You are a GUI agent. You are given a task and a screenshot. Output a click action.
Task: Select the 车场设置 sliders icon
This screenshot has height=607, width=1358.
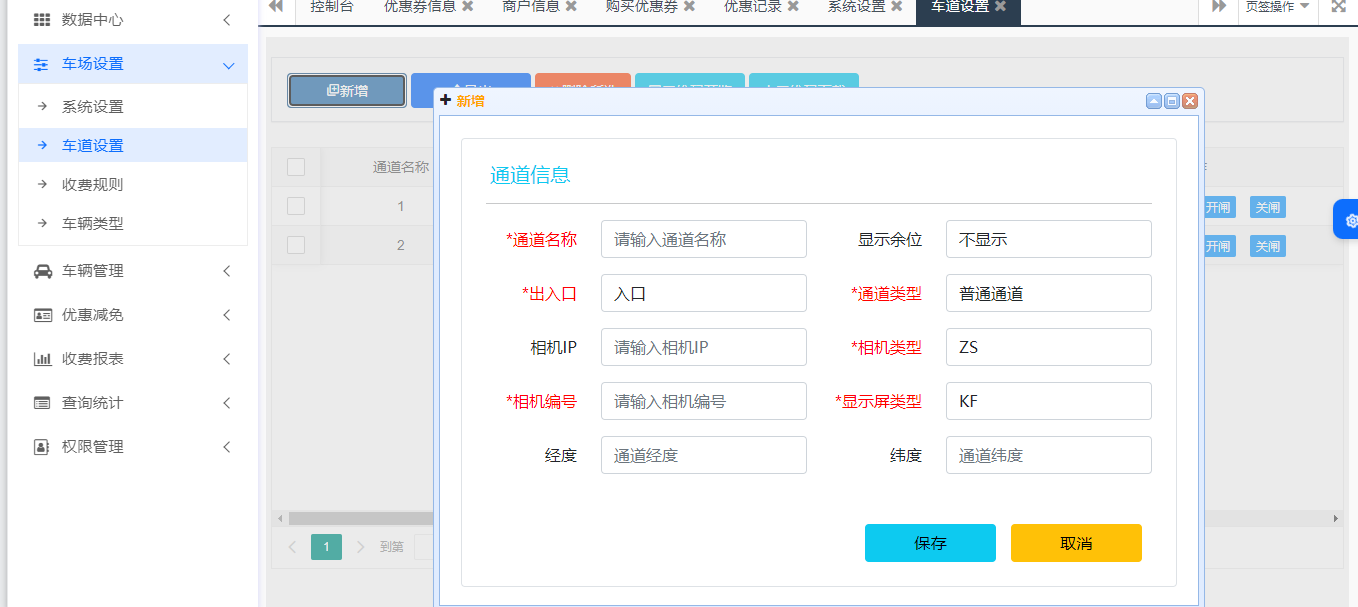[40, 63]
